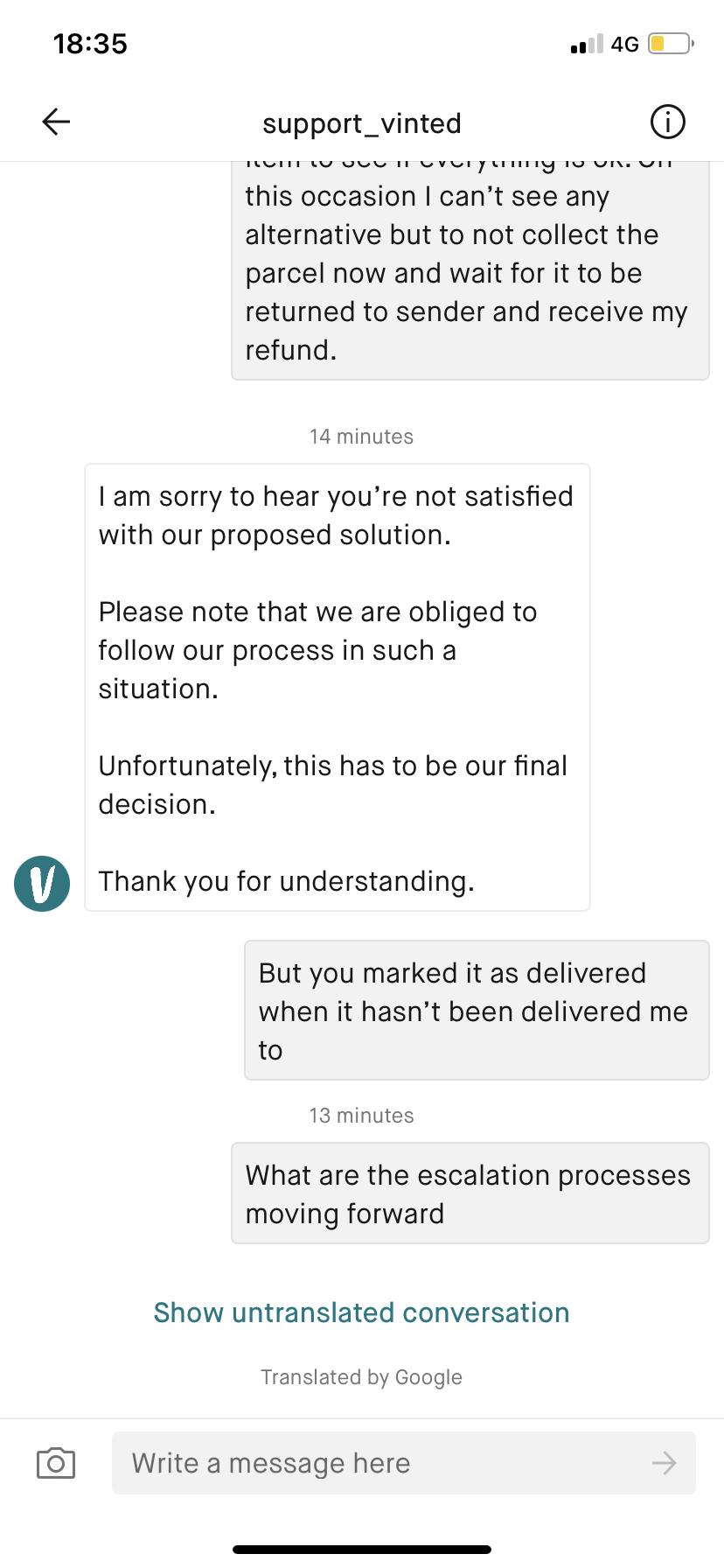Tap the cellular signal bars icon

pyautogui.click(x=587, y=44)
